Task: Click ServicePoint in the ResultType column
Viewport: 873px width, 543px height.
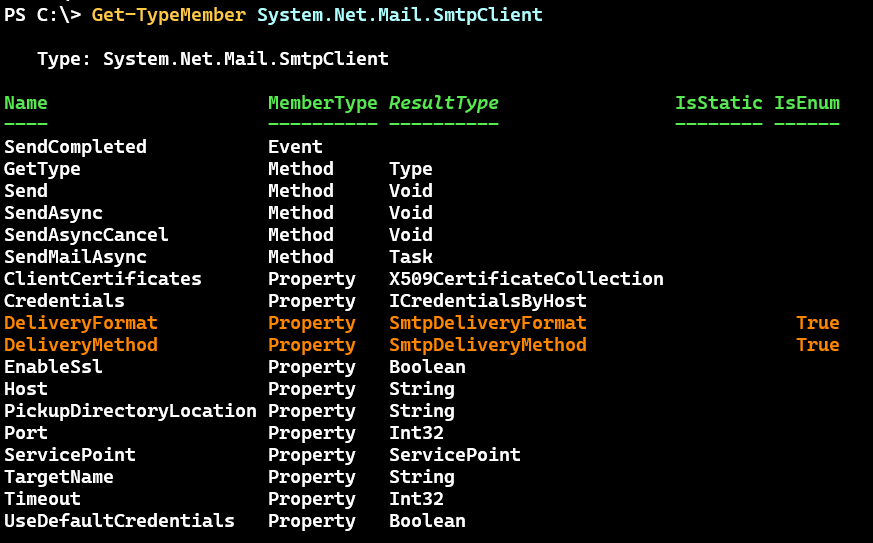Action: [455, 455]
